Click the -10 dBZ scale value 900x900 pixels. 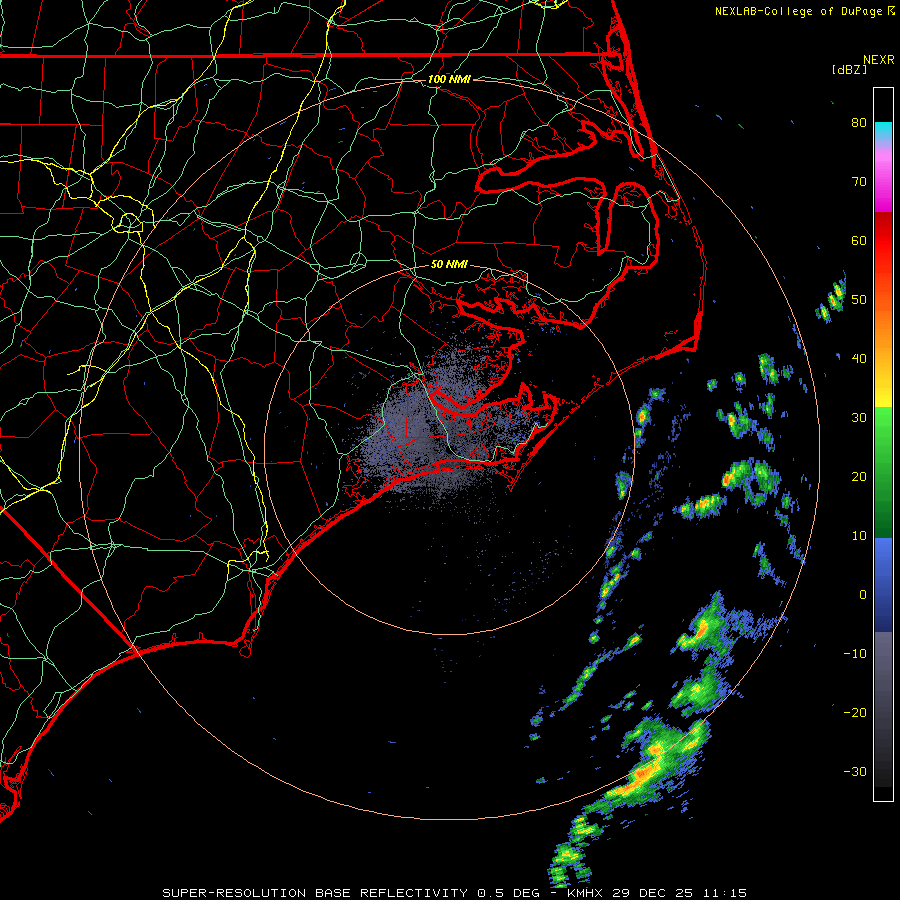tap(855, 654)
